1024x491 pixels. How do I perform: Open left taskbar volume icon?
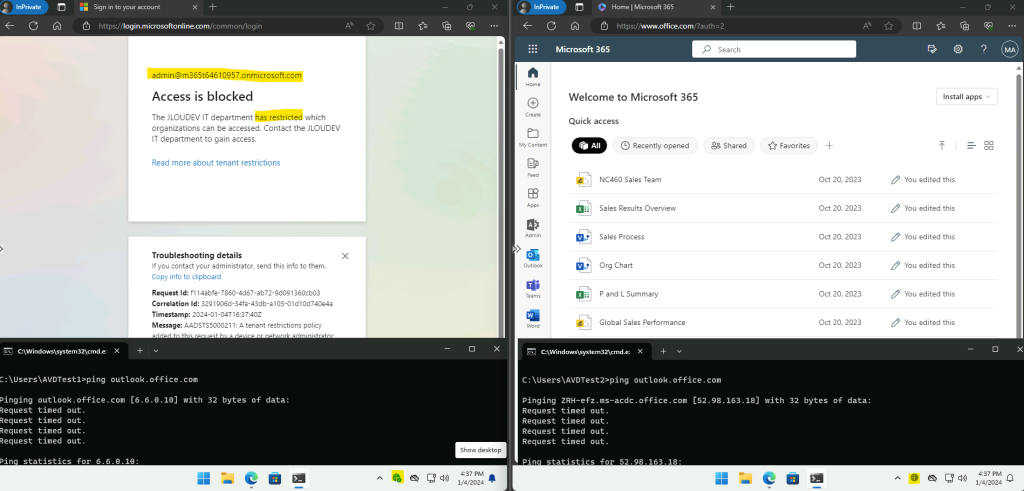pos(444,478)
